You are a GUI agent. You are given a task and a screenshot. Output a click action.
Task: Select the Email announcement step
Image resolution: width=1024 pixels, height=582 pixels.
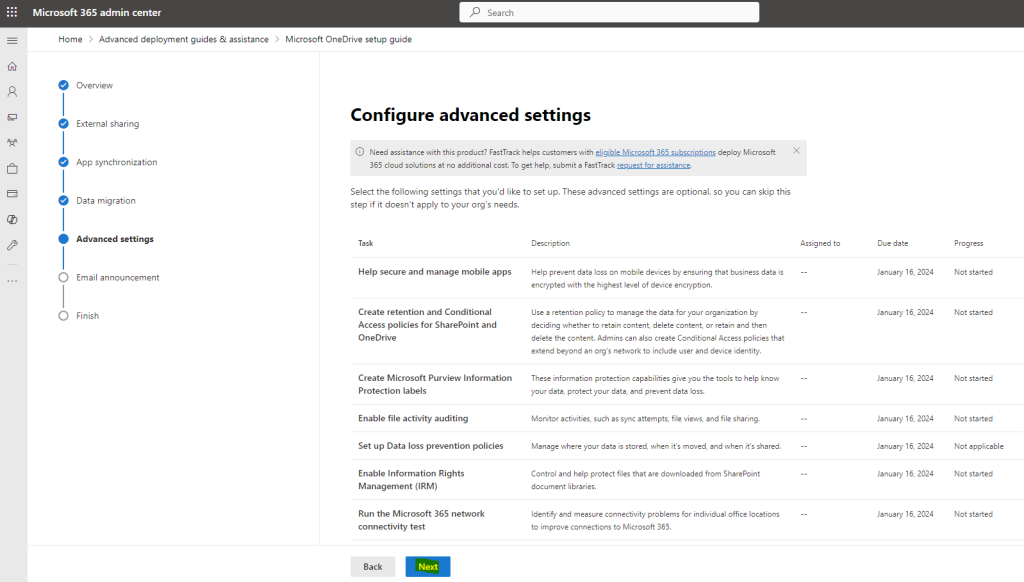tap(118, 278)
